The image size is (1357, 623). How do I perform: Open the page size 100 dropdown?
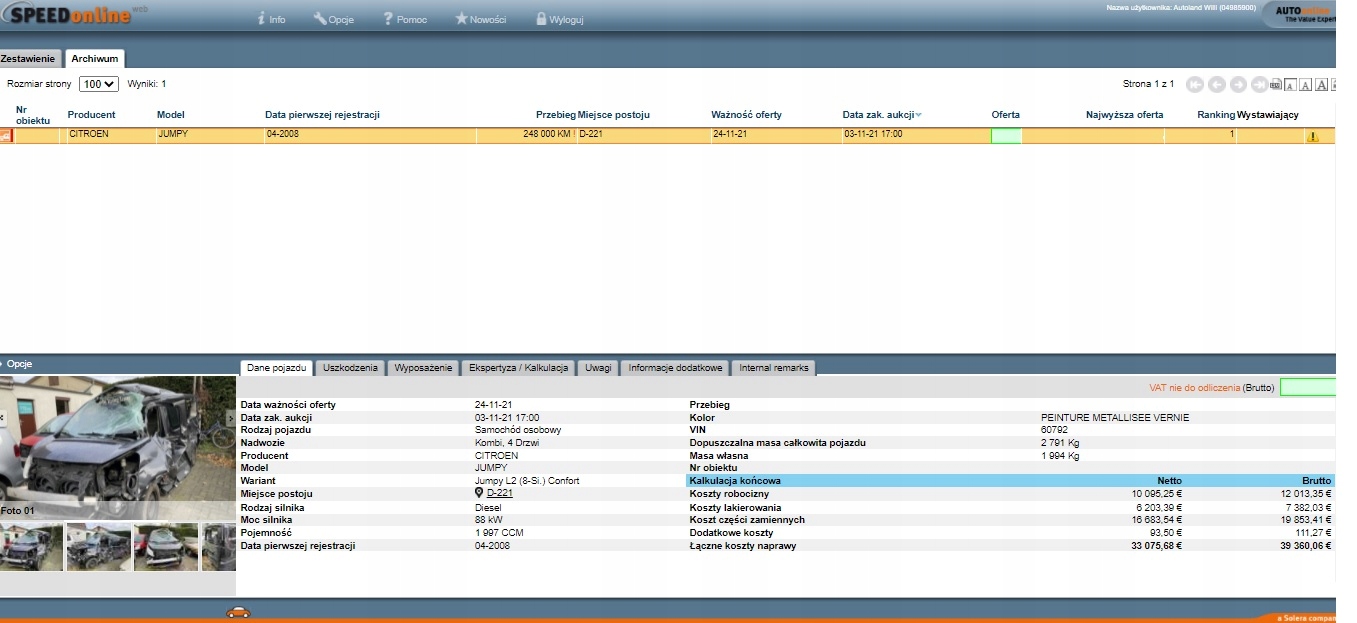(99, 85)
